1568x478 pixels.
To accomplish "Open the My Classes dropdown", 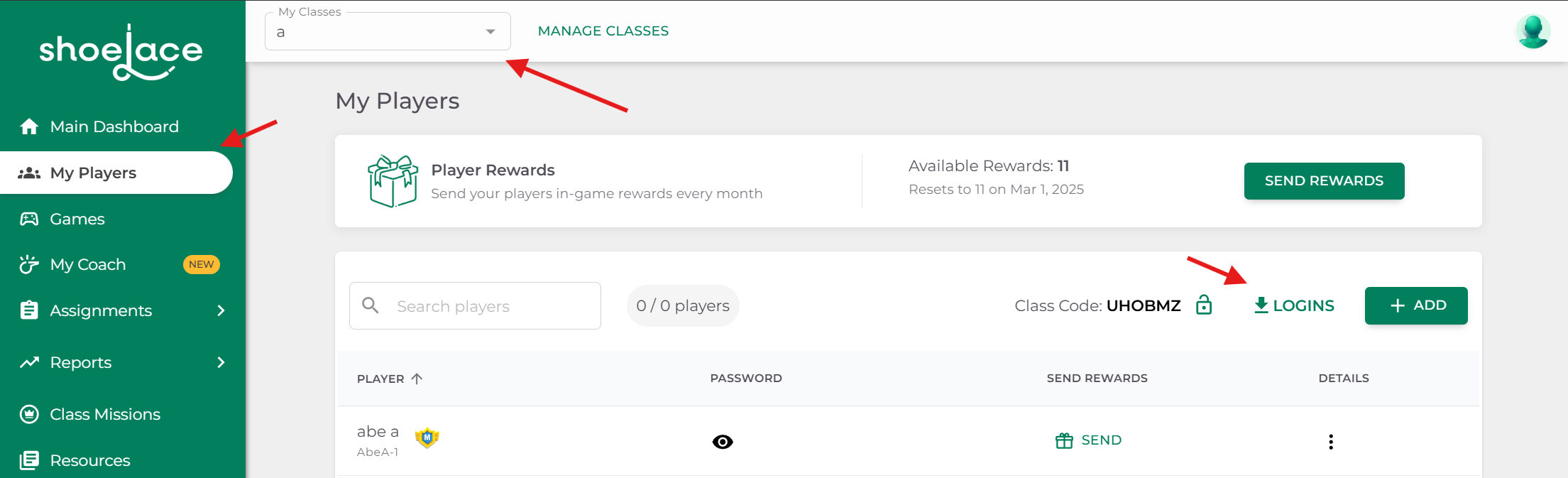I will coord(388,31).
